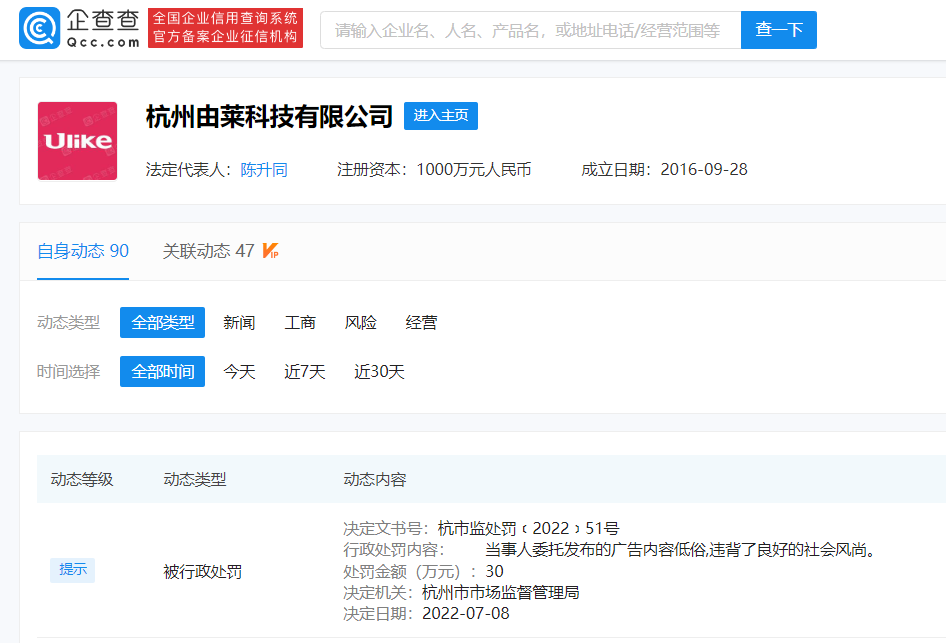The image size is (946, 643).
Task: Filter dynamics to 近30天
Action: pyautogui.click(x=379, y=372)
